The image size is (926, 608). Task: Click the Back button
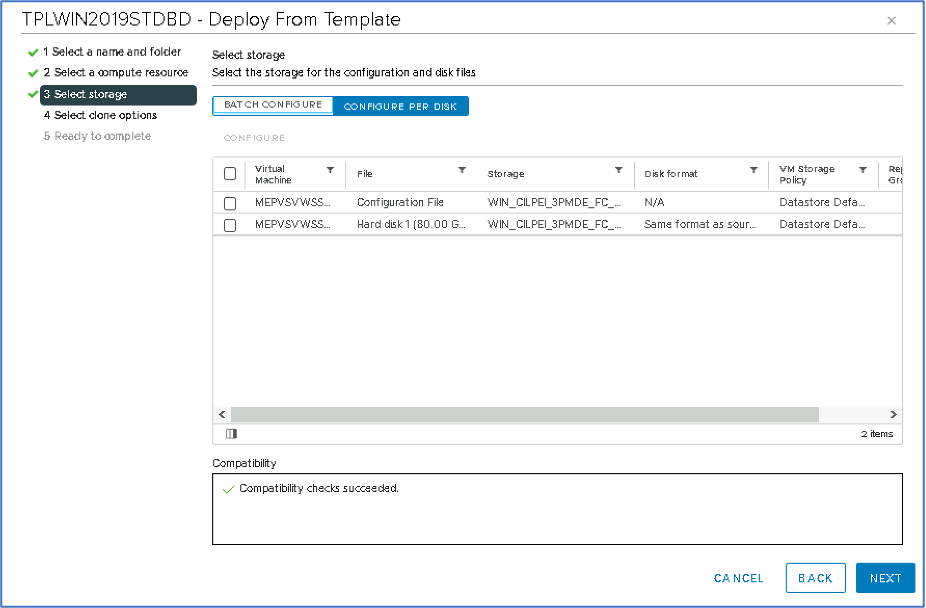coord(815,578)
